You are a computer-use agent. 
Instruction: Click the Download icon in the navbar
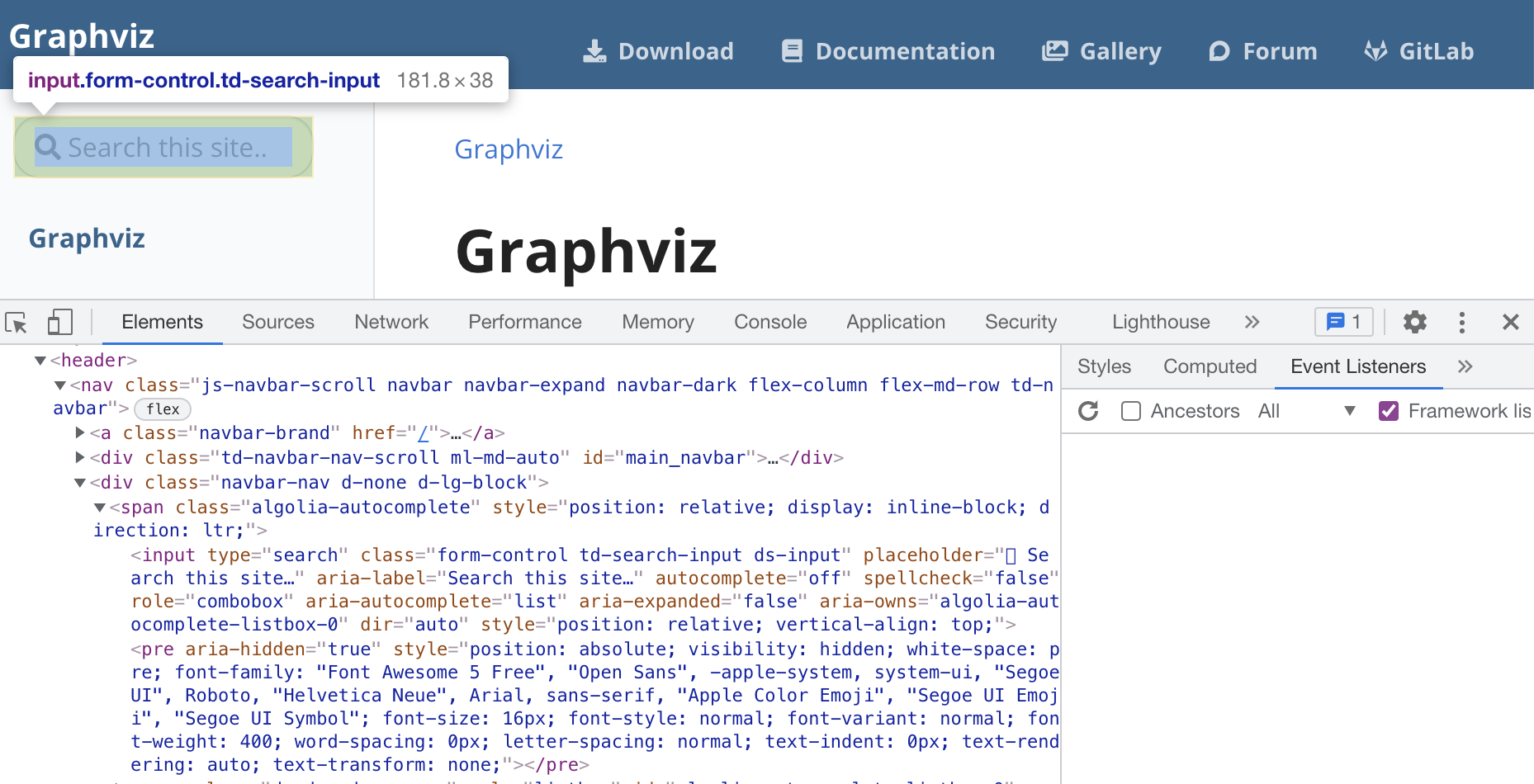point(594,51)
